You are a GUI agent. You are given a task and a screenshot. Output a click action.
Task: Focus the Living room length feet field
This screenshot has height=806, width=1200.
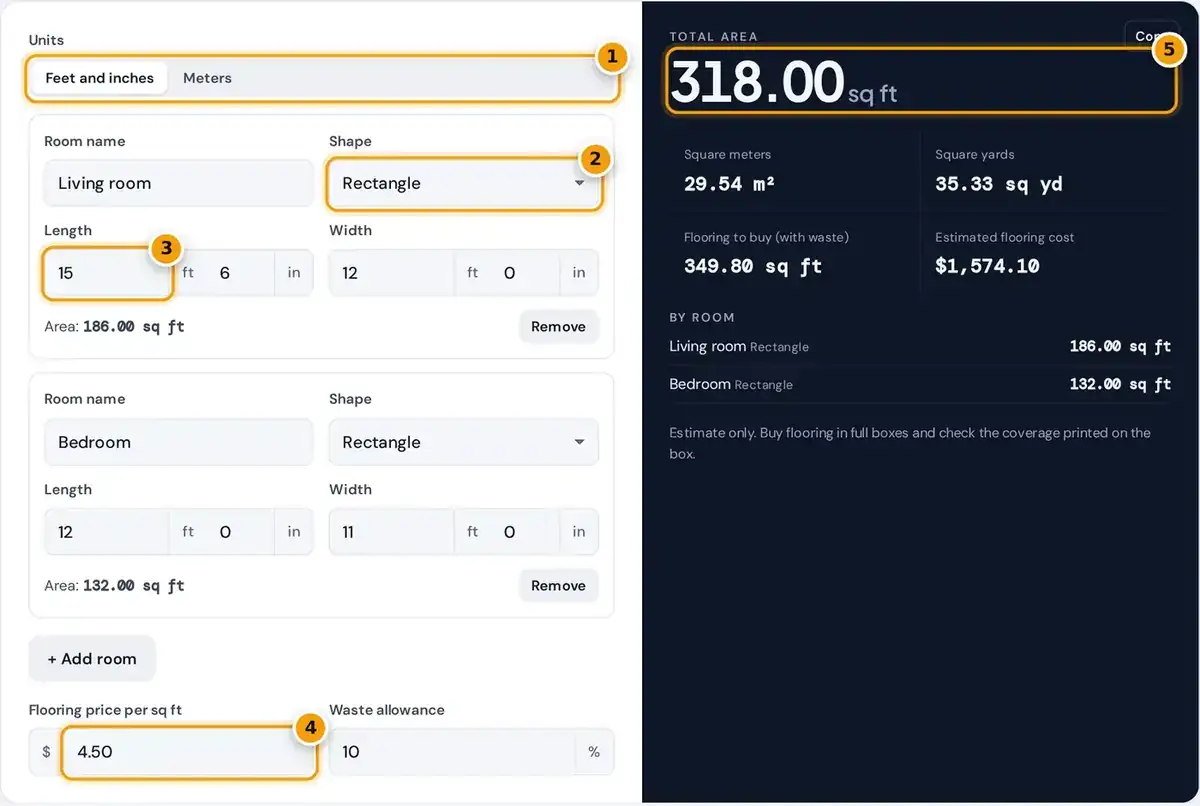[108, 273]
